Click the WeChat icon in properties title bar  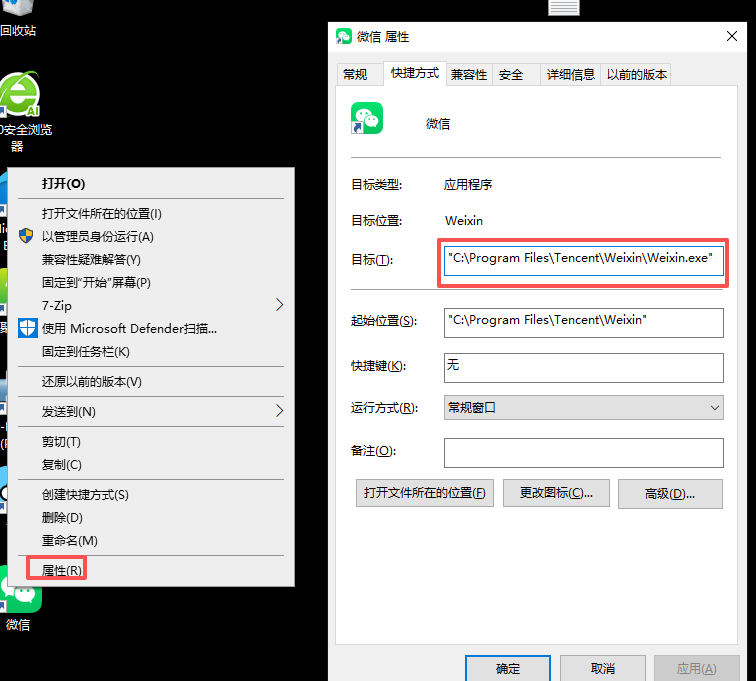[344, 37]
